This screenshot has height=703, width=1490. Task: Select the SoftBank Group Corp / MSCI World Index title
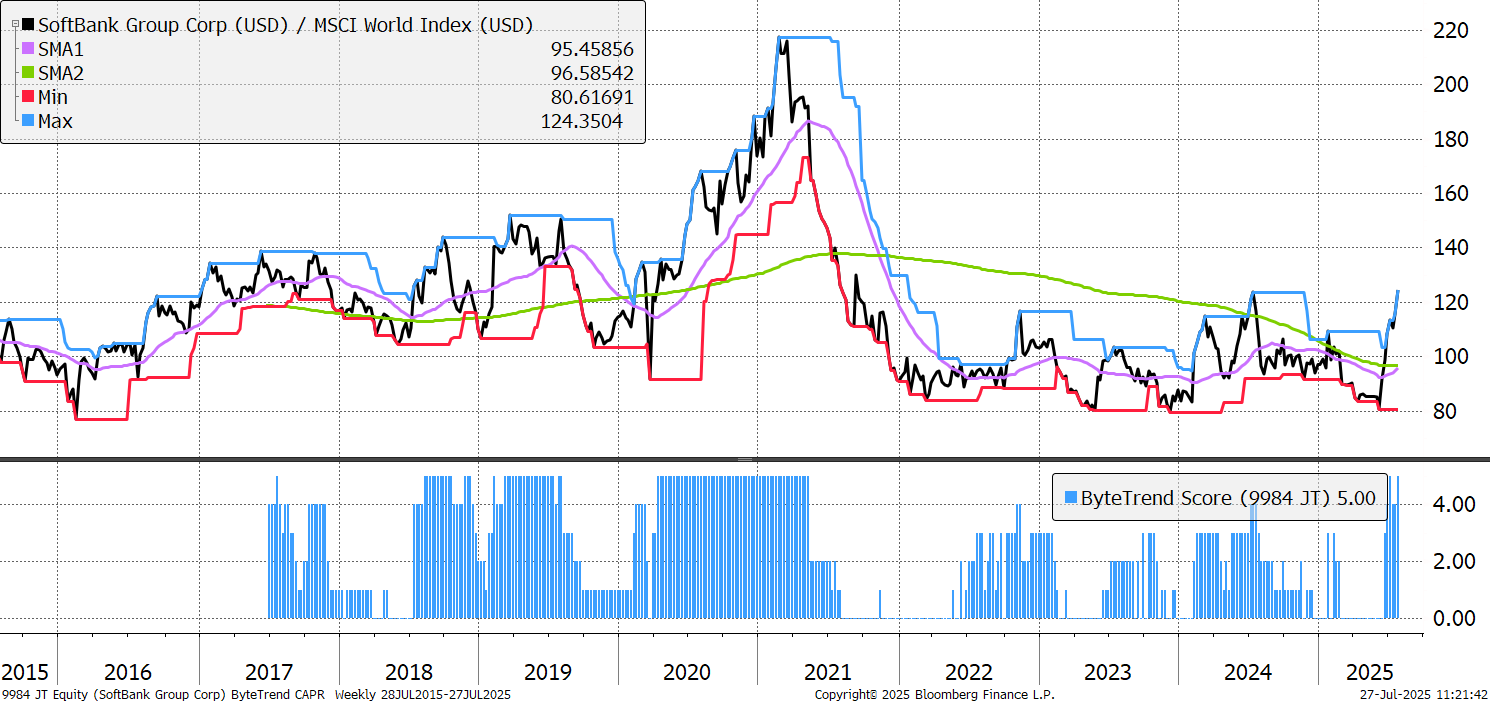285,25
